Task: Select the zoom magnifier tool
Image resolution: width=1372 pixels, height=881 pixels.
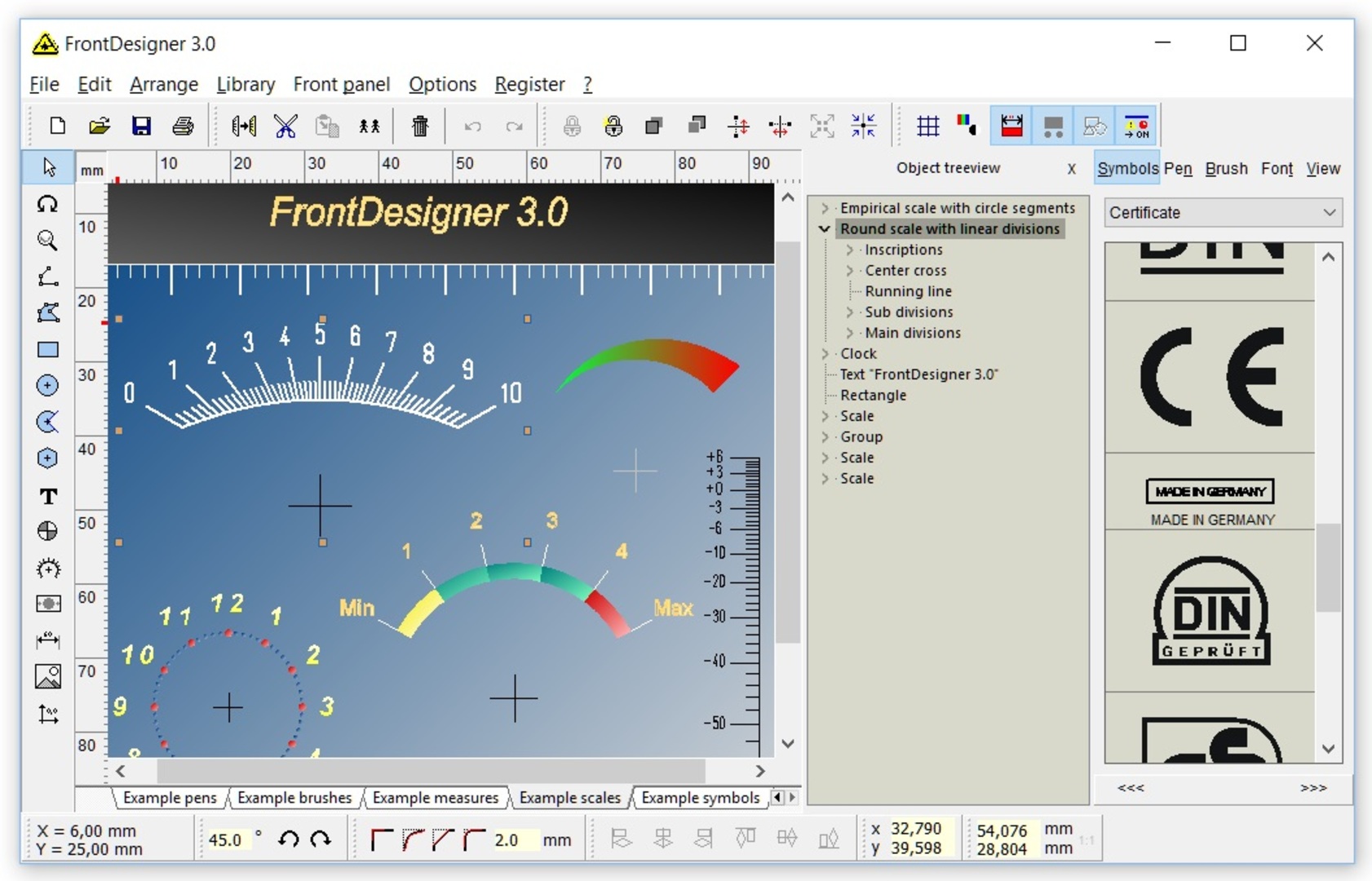Action: (x=48, y=240)
